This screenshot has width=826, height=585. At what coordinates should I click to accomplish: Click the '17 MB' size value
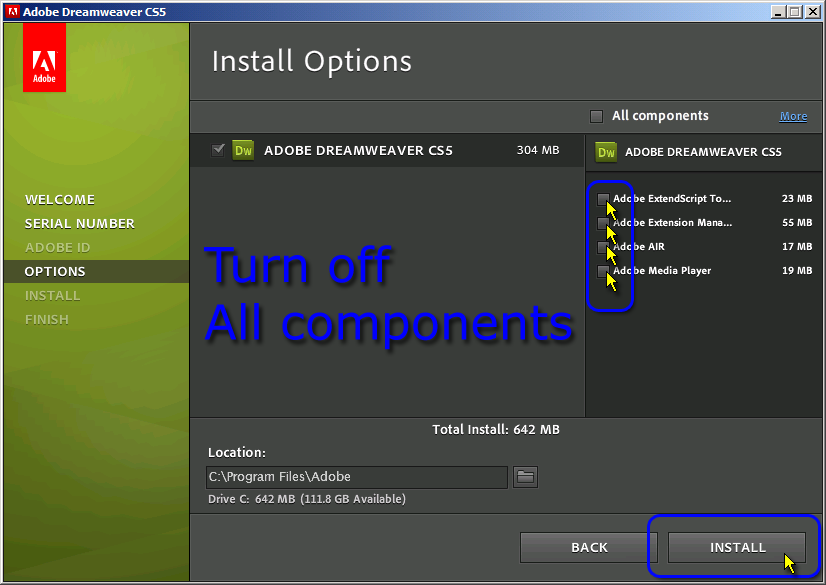(797, 246)
